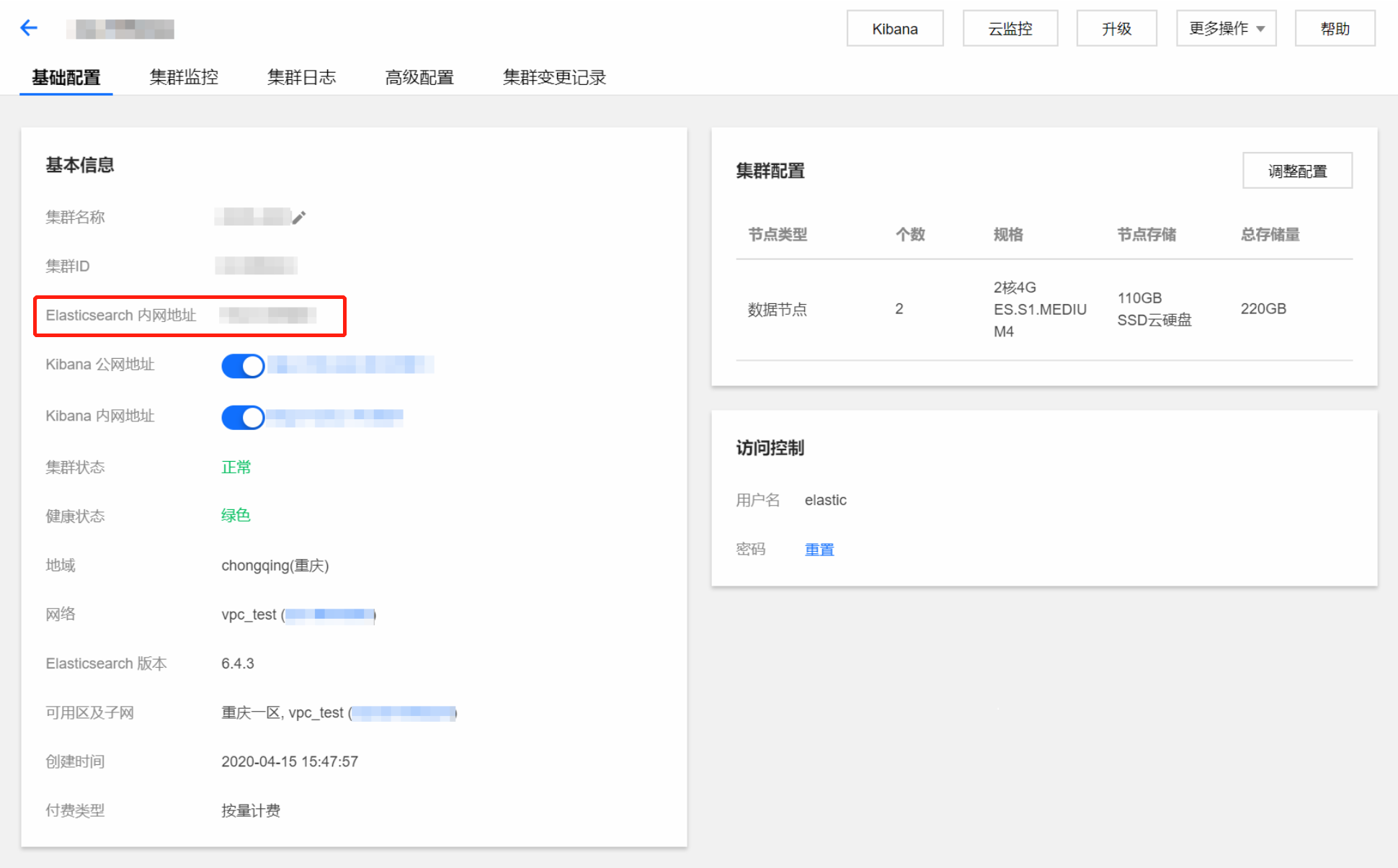Viewport: 1398px width, 868px height.
Task: Click the 节点存储 column header
Action: point(1147,235)
